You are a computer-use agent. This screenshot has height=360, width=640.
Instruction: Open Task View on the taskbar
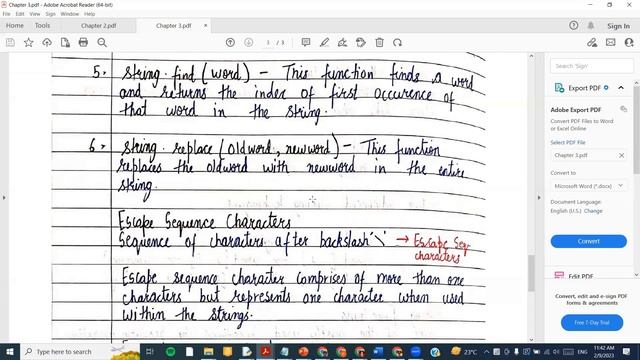coord(150,351)
